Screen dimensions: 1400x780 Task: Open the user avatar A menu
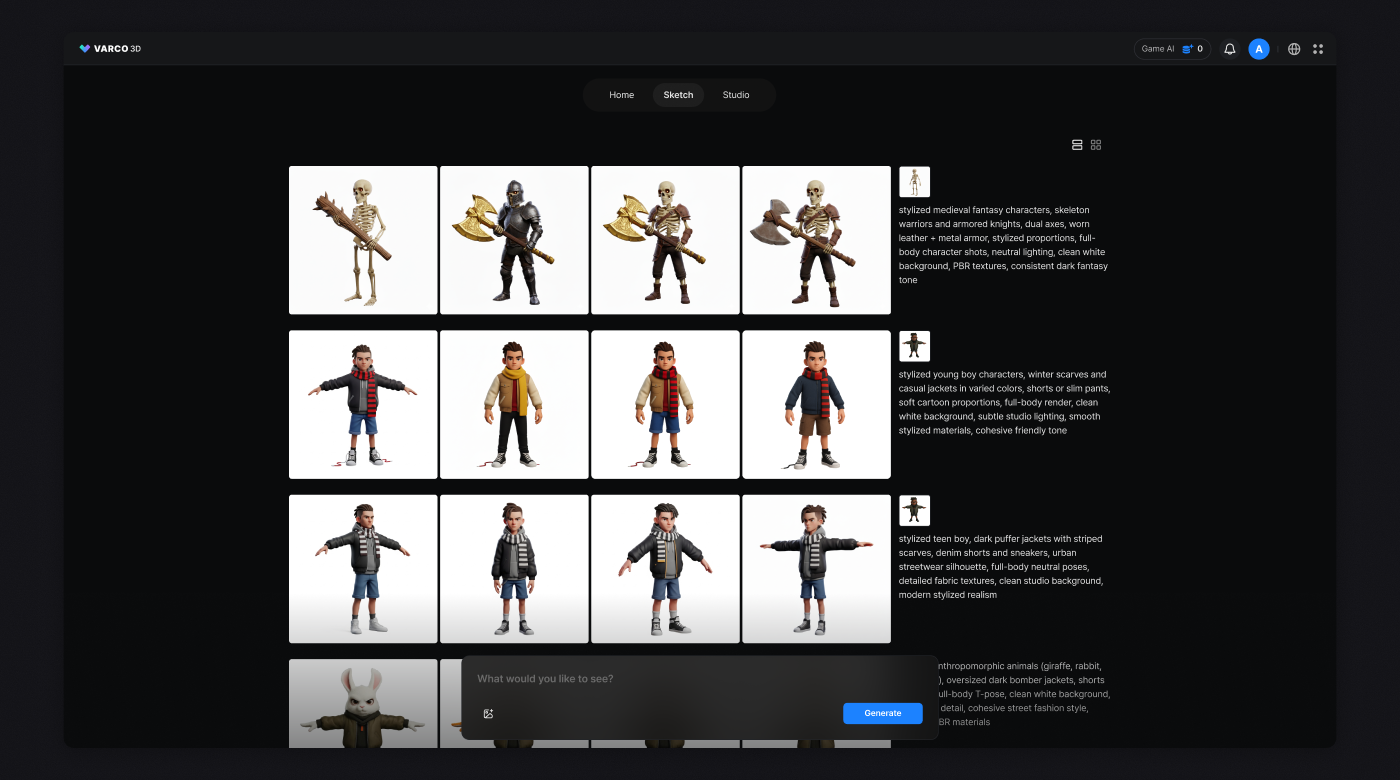tap(1259, 49)
